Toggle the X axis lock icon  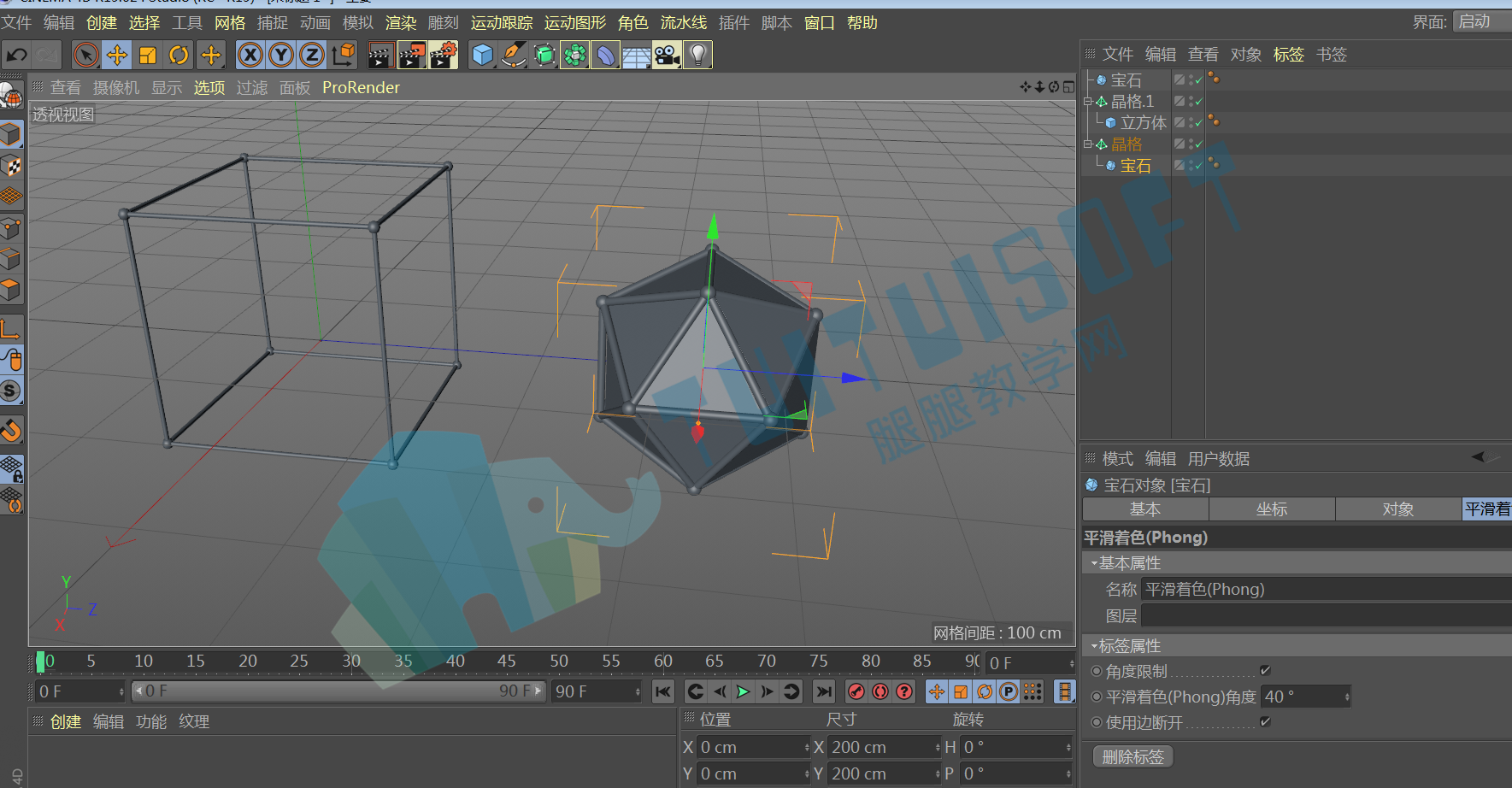point(250,55)
